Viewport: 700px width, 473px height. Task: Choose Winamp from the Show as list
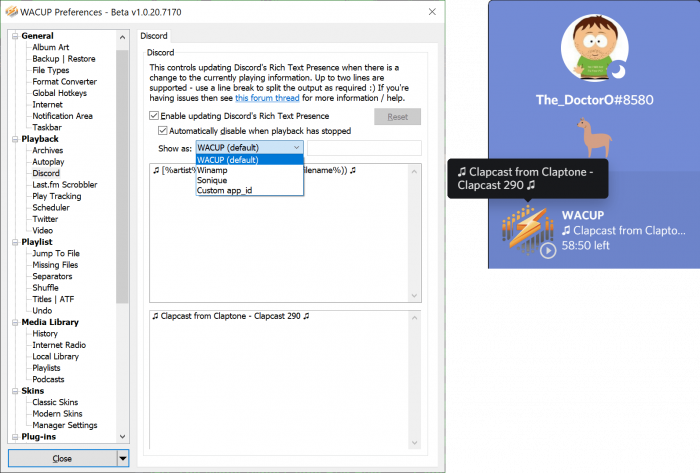[250, 170]
